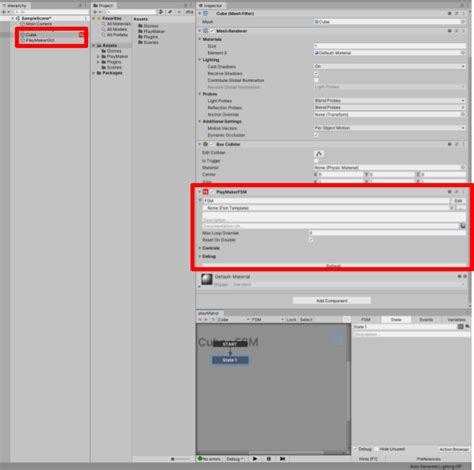Select the Cube object in Hierarchy

pyautogui.click(x=31, y=35)
